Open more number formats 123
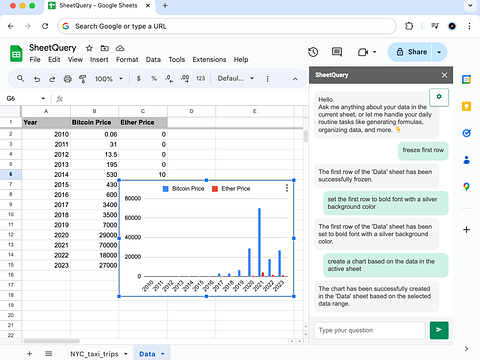480x360 pixels. 200,79
